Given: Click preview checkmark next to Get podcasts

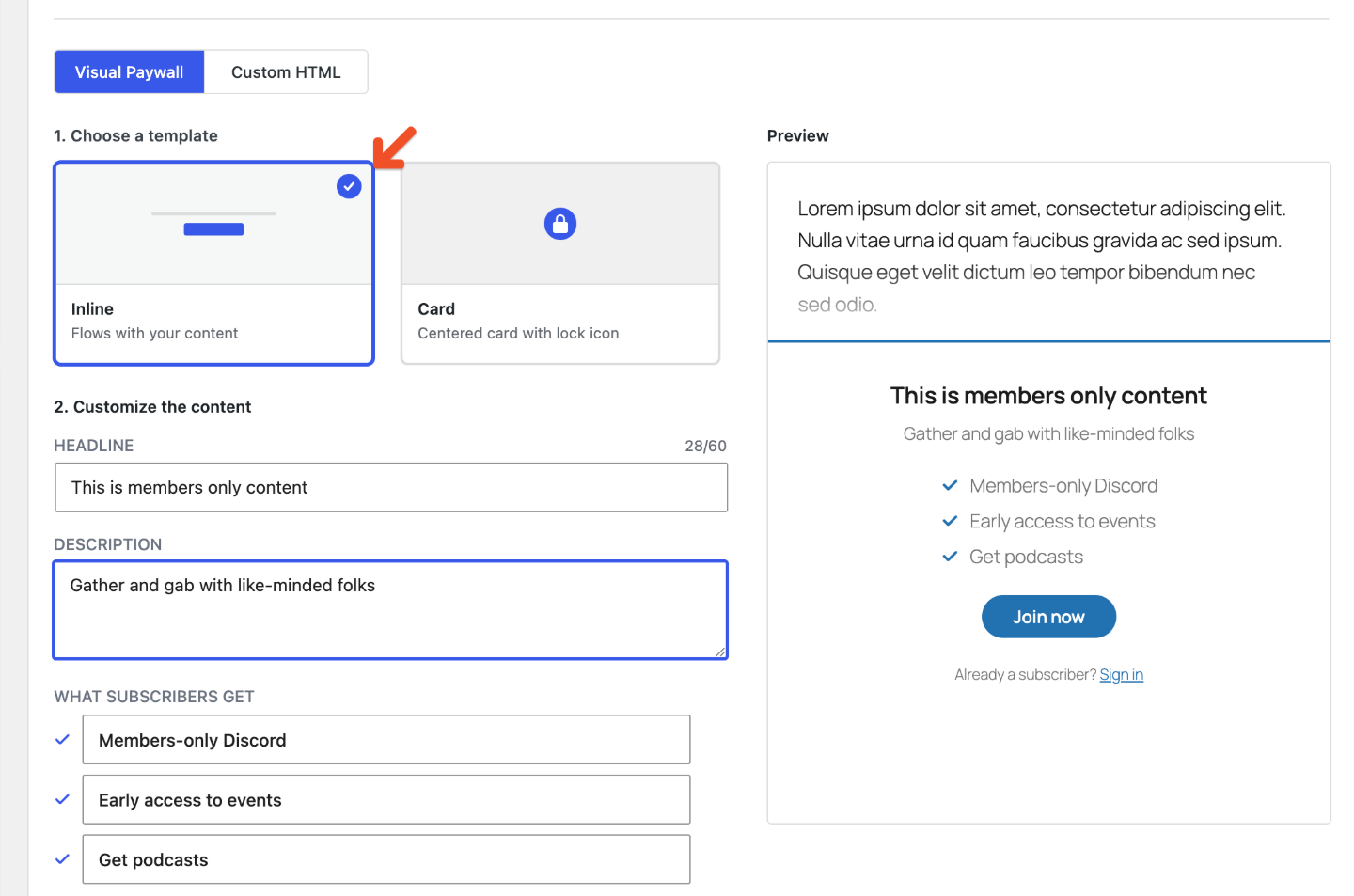Looking at the screenshot, I should [950, 557].
